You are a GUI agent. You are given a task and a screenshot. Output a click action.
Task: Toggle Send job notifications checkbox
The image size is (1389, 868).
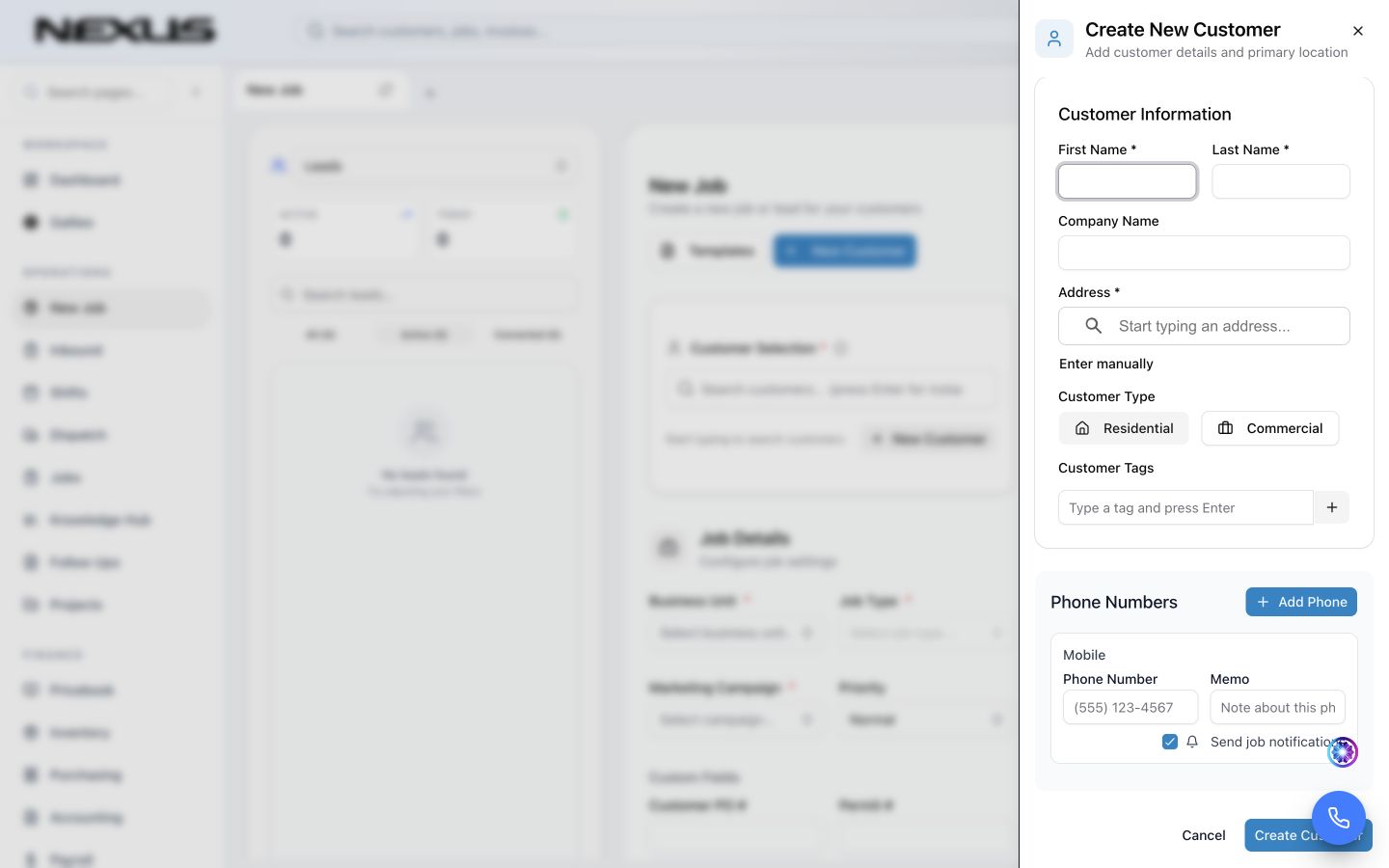point(1170,742)
